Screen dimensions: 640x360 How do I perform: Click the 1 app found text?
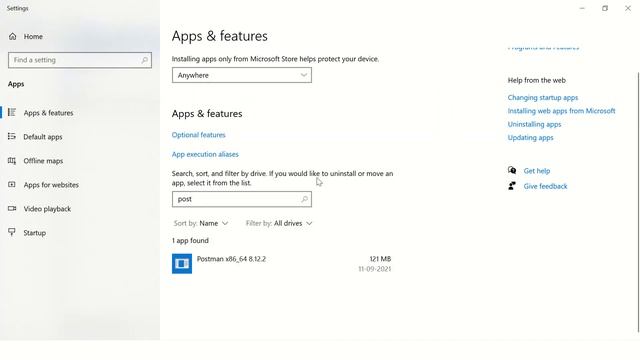[x=190, y=240]
